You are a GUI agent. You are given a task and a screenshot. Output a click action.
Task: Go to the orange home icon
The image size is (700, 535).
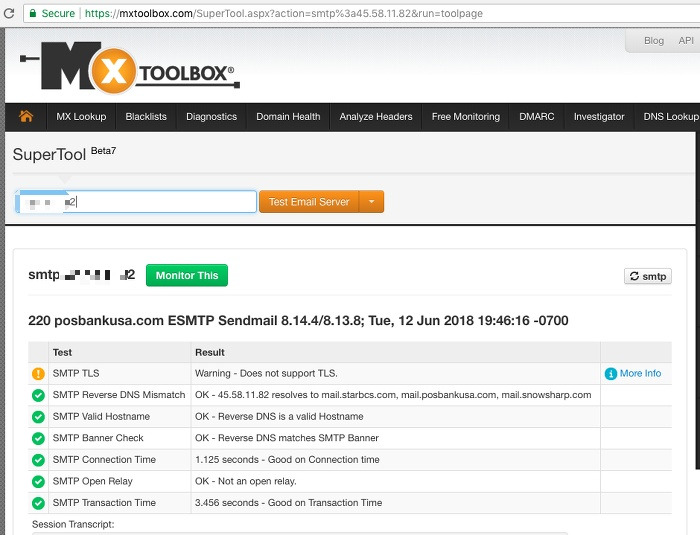(26, 117)
